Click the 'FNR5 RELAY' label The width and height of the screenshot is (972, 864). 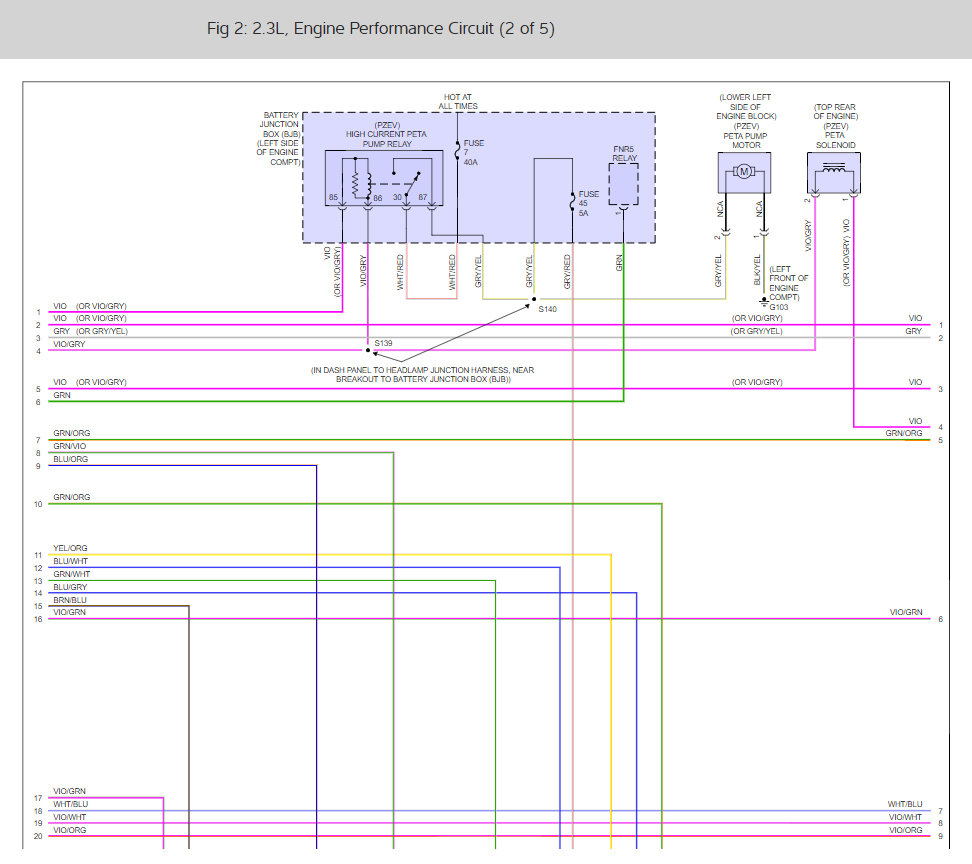point(624,154)
